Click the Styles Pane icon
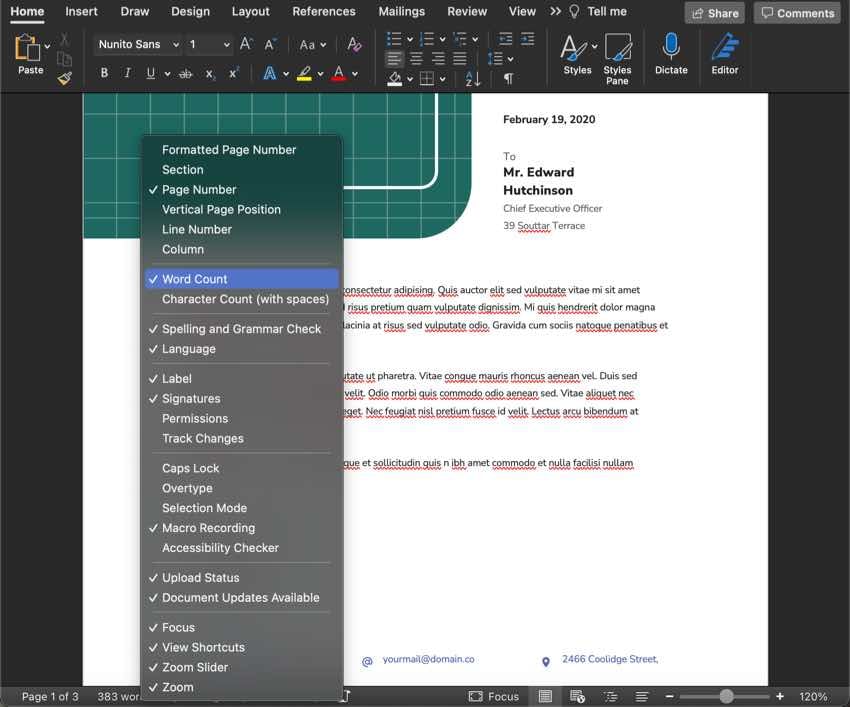 click(x=617, y=55)
